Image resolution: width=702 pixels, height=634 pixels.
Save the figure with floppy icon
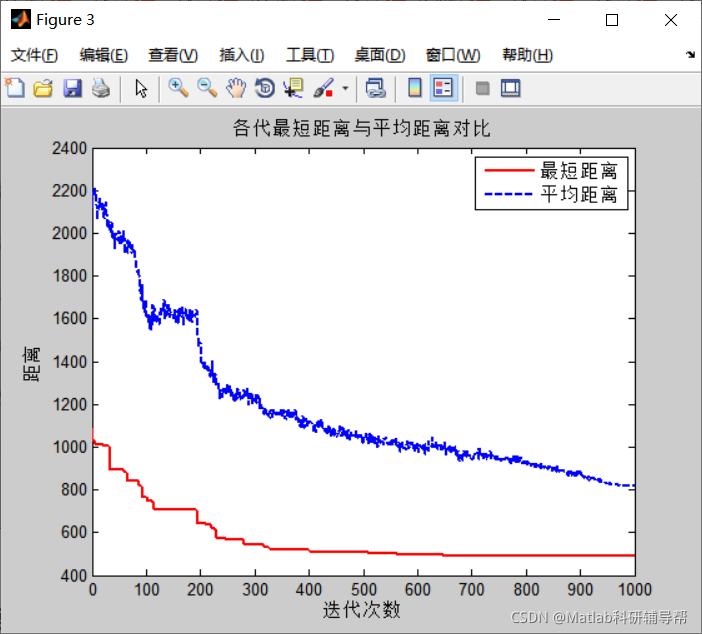(72, 88)
